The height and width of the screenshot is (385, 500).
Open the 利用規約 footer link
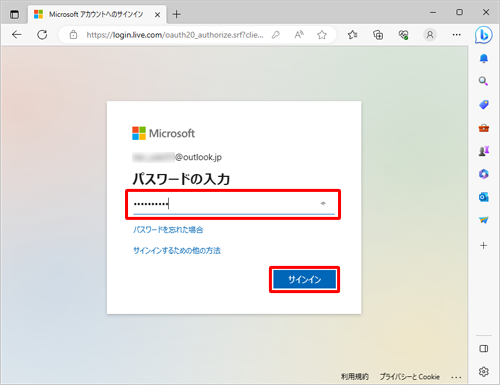pos(355,377)
